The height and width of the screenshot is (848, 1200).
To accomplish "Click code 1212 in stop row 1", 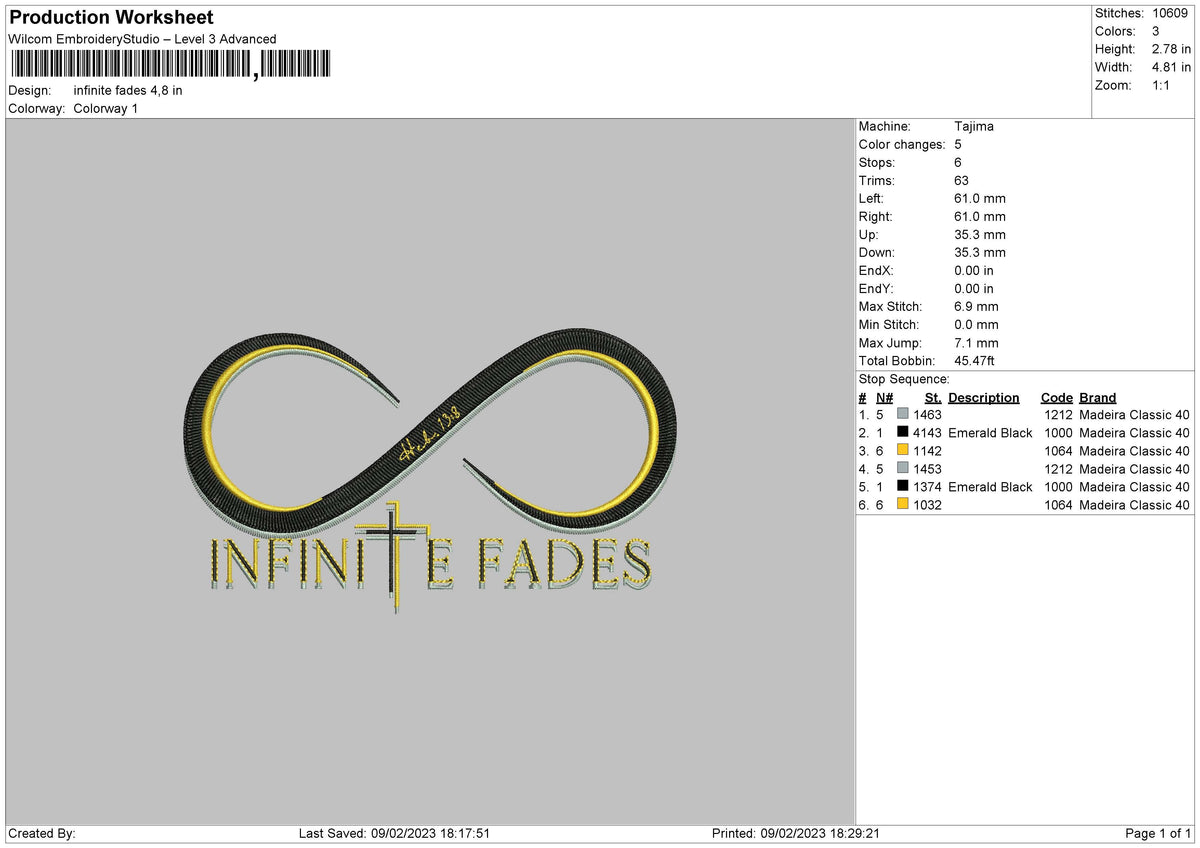I will (1058, 415).
